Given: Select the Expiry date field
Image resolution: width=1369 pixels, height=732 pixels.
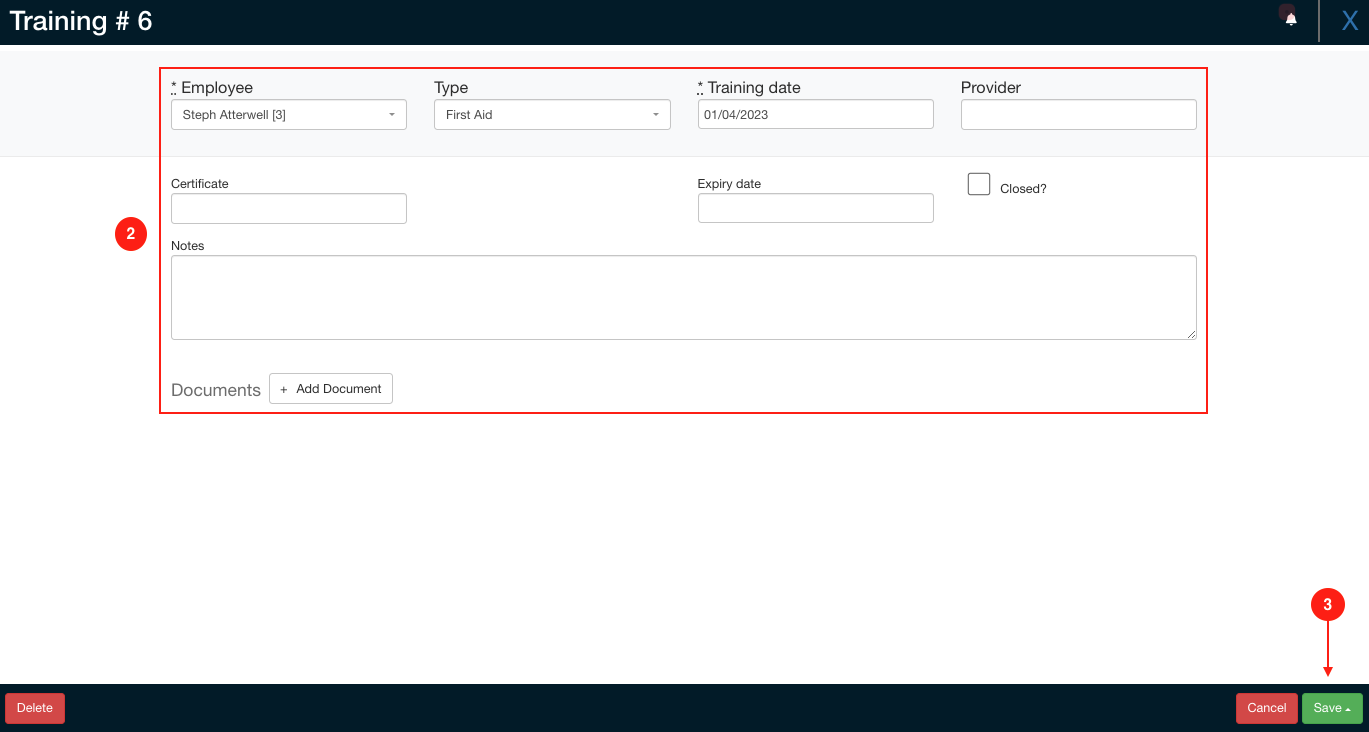Looking at the screenshot, I should (x=815, y=209).
